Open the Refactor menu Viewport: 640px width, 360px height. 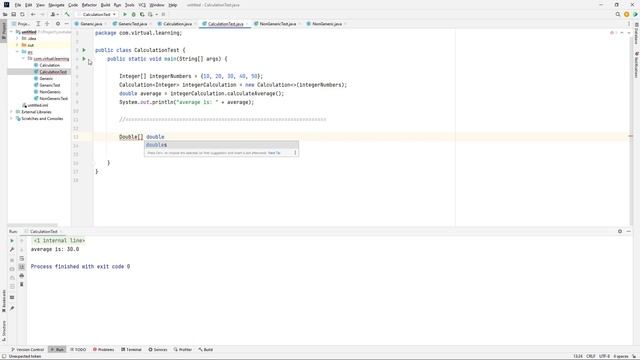(89, 5)
